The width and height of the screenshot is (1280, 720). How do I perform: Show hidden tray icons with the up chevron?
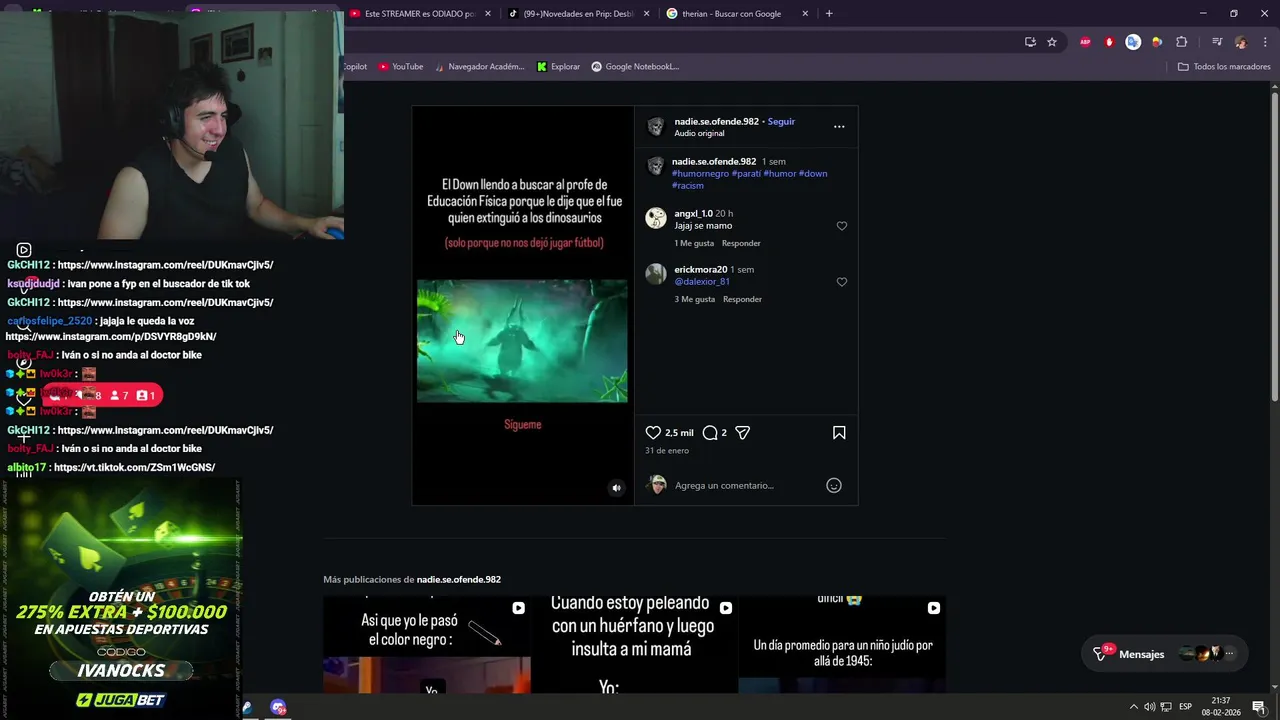tap(1133, 707)
